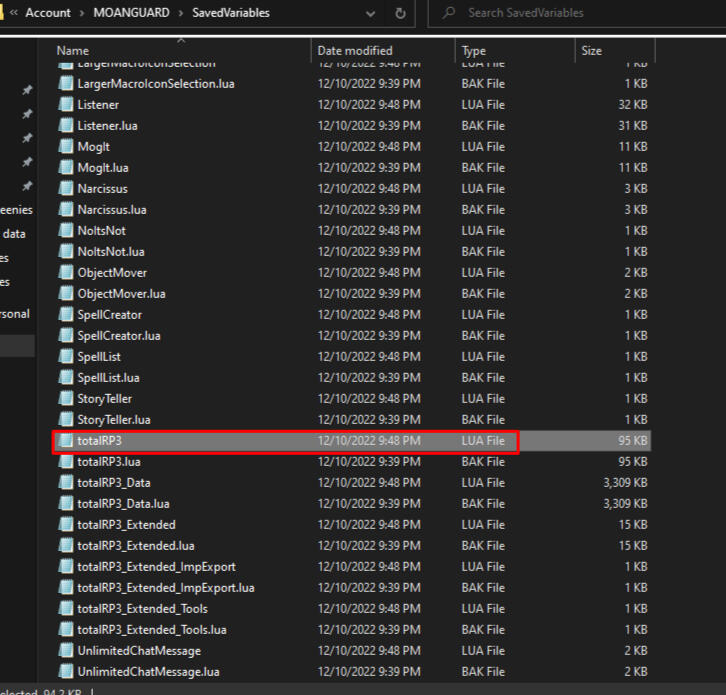
Task: Click the magnifier icon in the search box
Action: (x=448, y=13)
